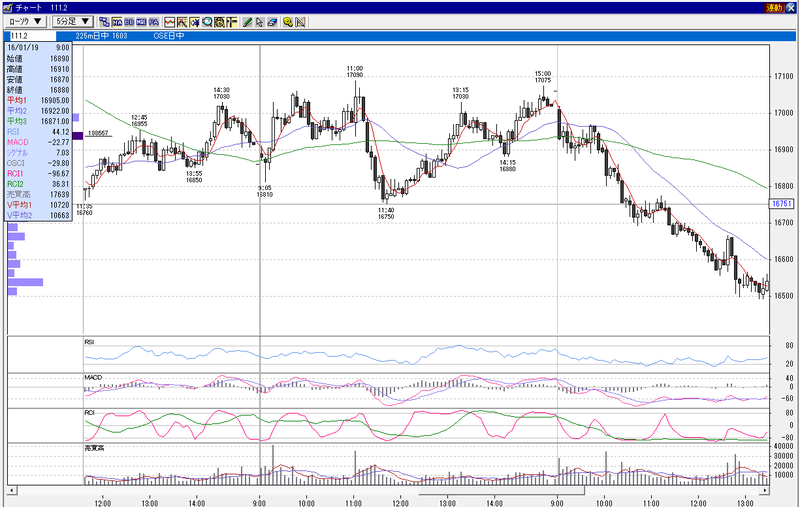Click the 高値 16910 row

click(x=38, y=69)
